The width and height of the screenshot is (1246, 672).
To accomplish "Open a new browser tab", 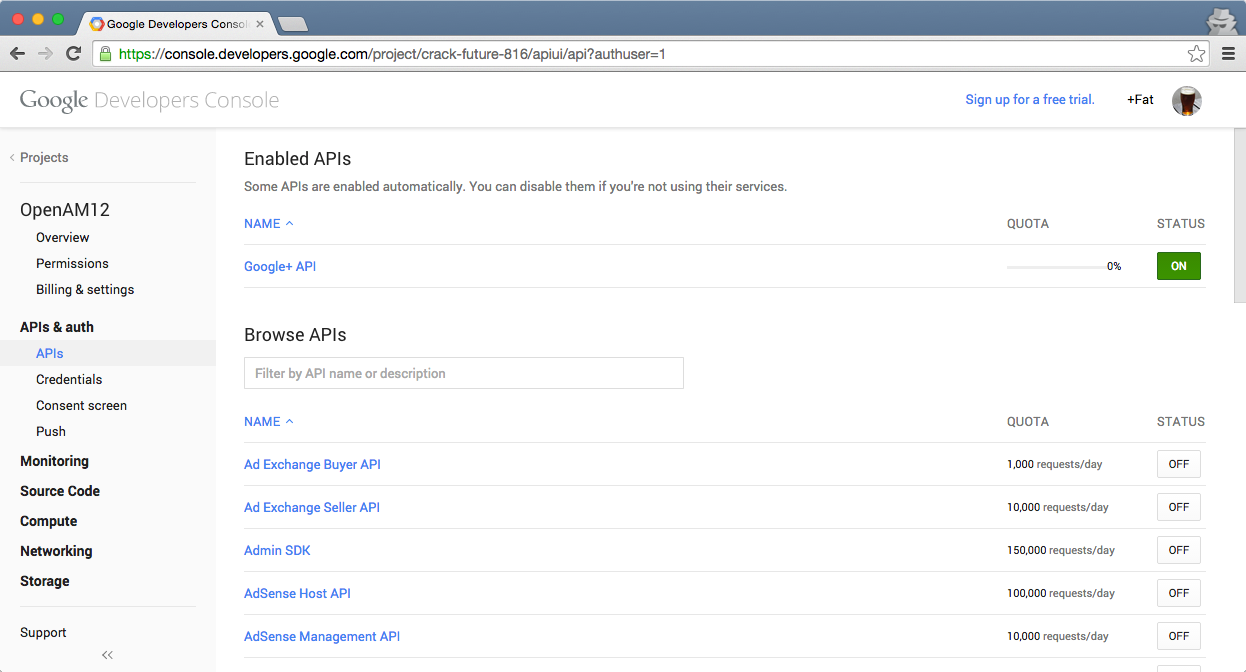I will [292, 24].
